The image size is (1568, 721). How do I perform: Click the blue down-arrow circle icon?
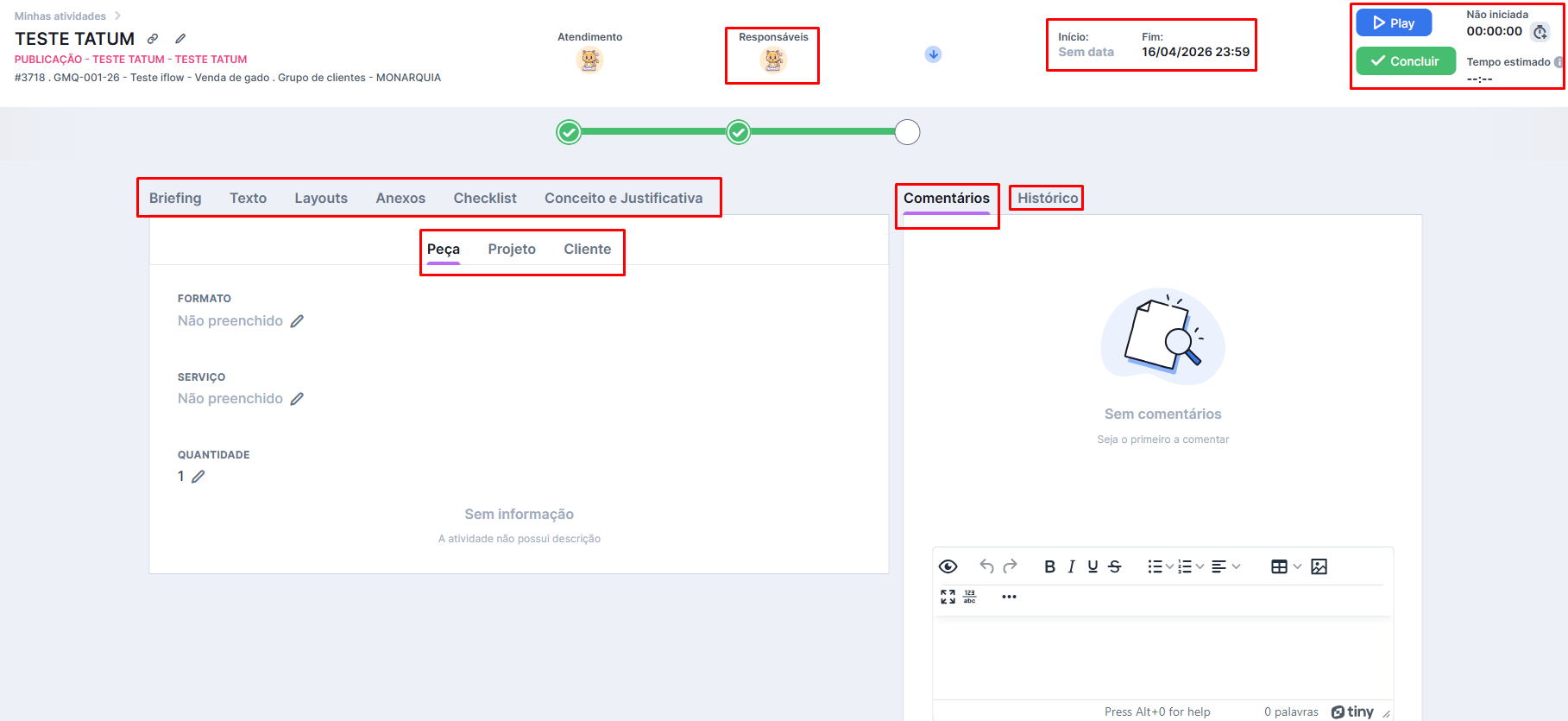(933, 54)
